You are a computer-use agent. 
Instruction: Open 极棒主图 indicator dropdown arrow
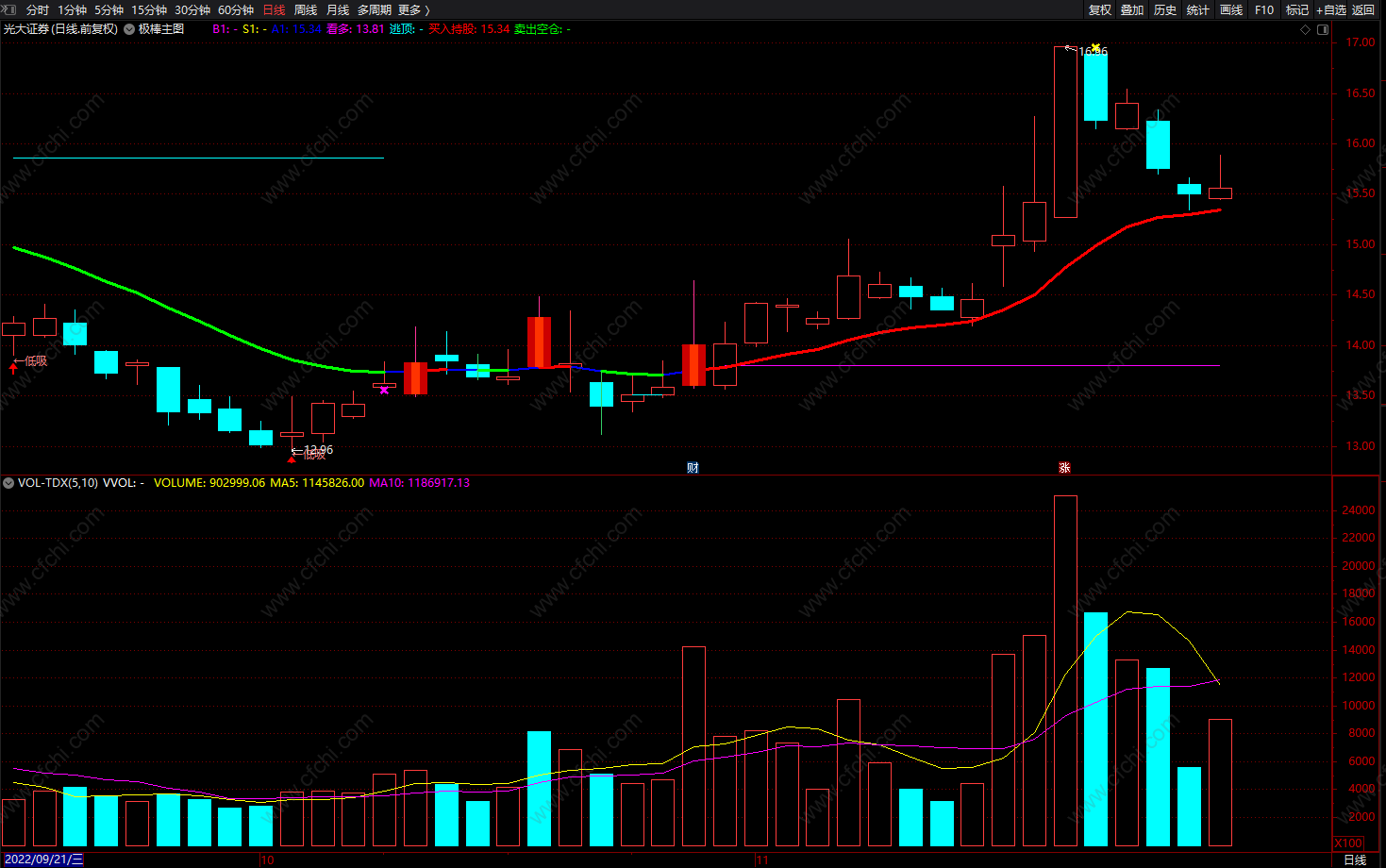[x=129, y=29]
